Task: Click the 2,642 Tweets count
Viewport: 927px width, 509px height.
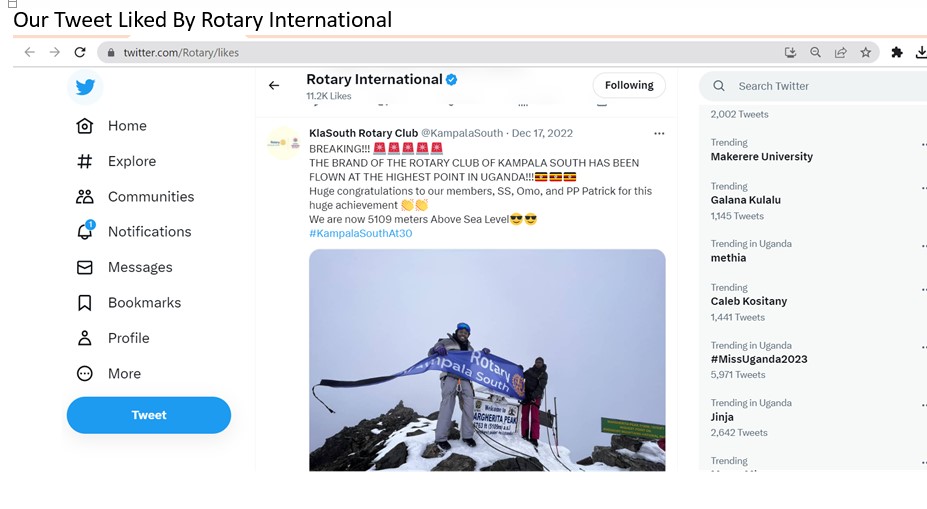Action: tap(739, 433)
